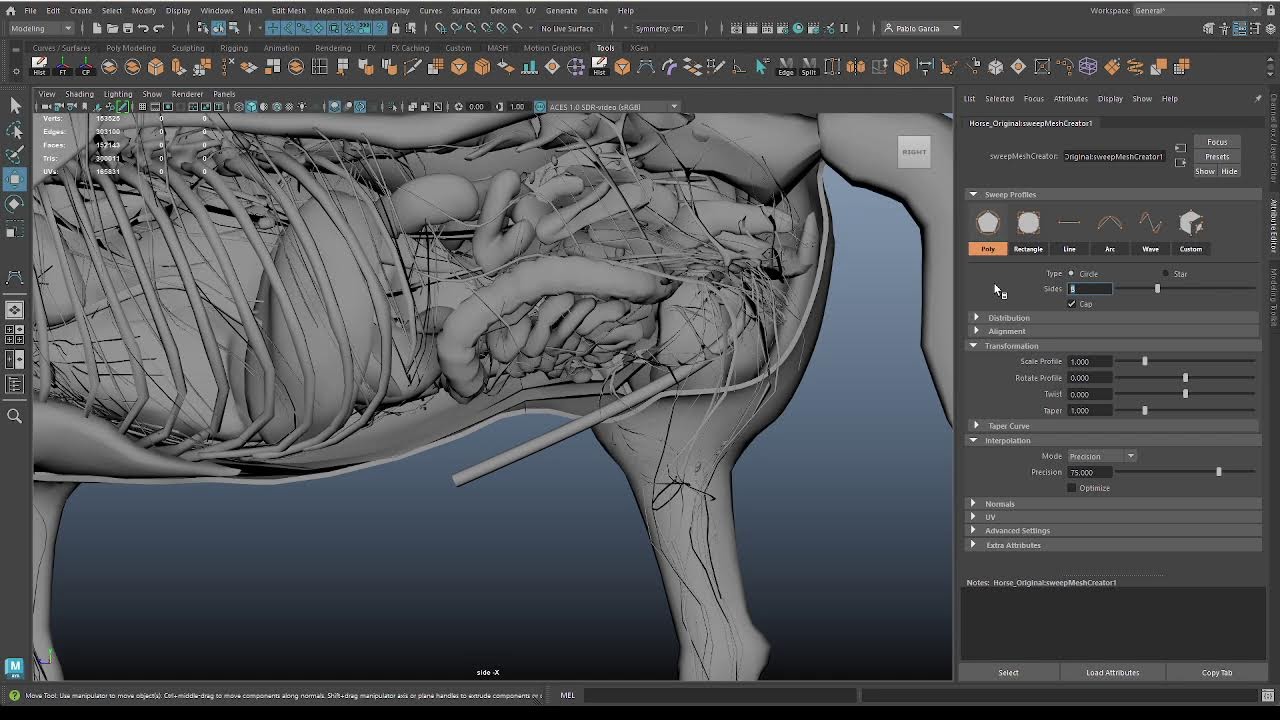
Task: Adjust the Sides slider handle
Action: [x=1157, y=289]
